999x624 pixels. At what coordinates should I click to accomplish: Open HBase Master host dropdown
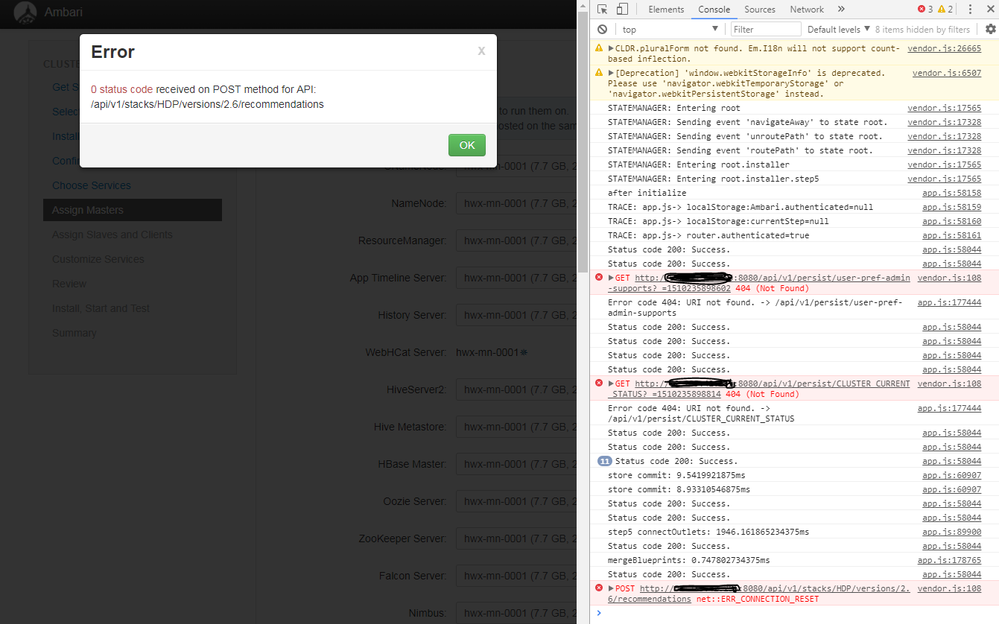(x=516, y=465)
